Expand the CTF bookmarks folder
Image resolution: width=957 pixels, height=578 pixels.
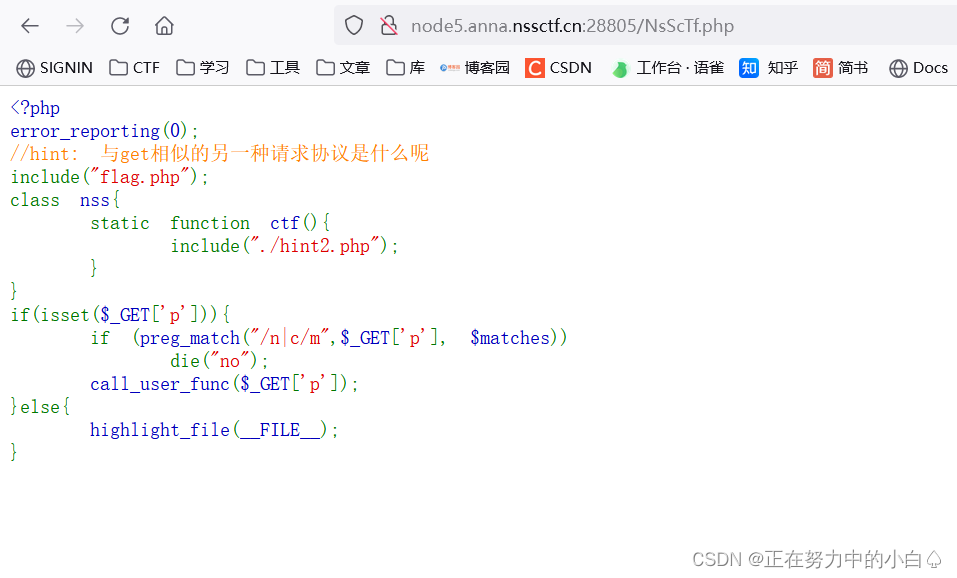click(133, 68)
